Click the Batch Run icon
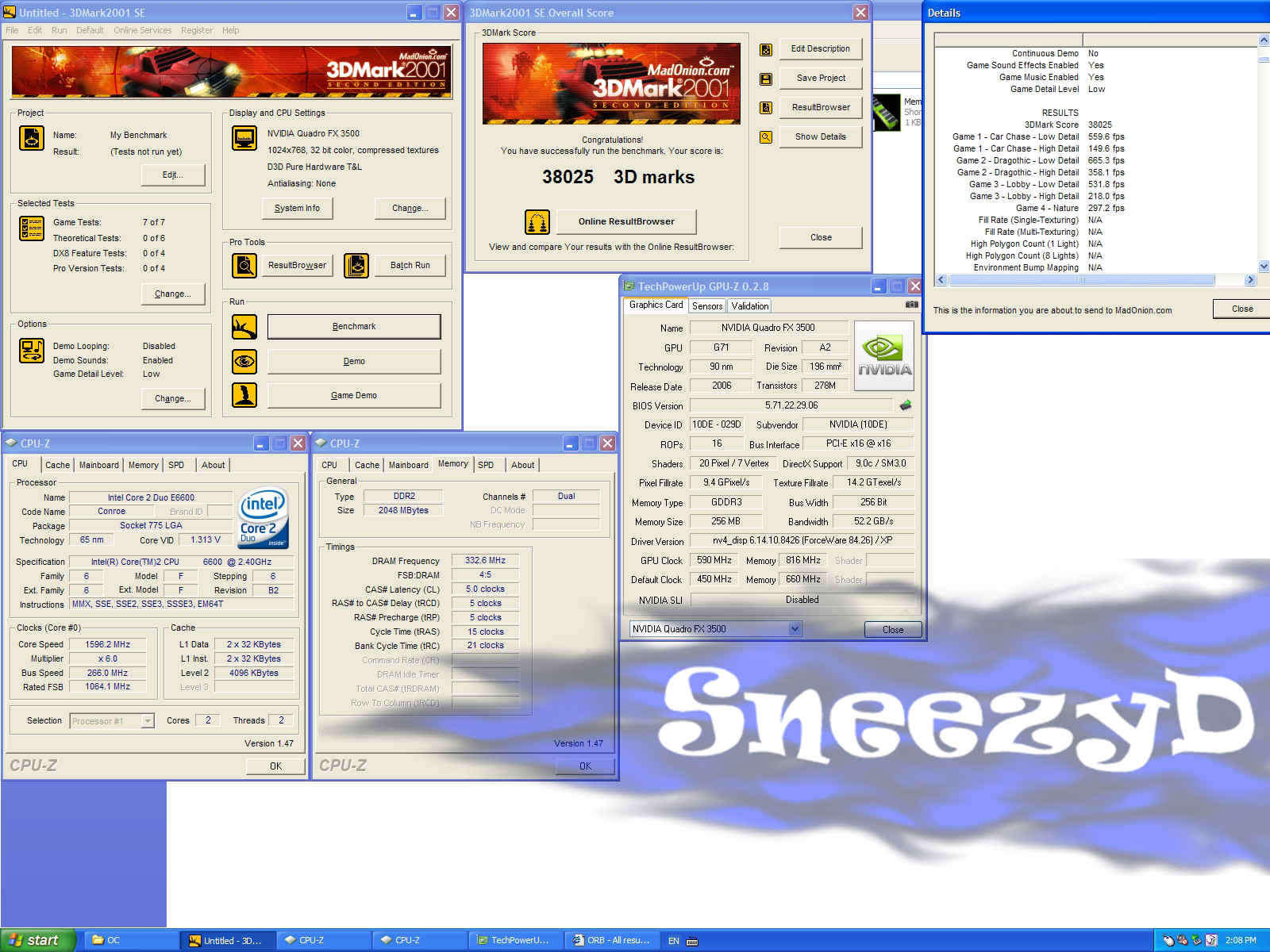The height and width of the screenshot is (952, 1270). click(x=356, y=266)
